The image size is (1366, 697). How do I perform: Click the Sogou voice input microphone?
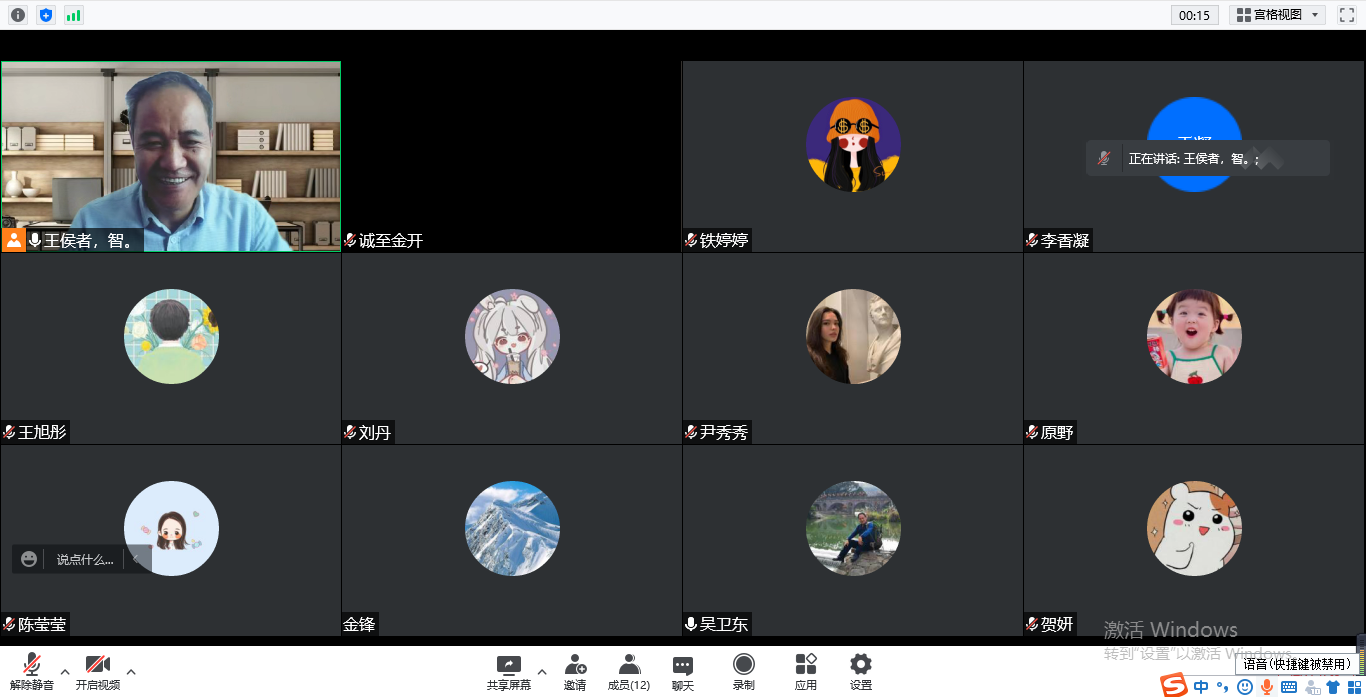[1267, 687]
